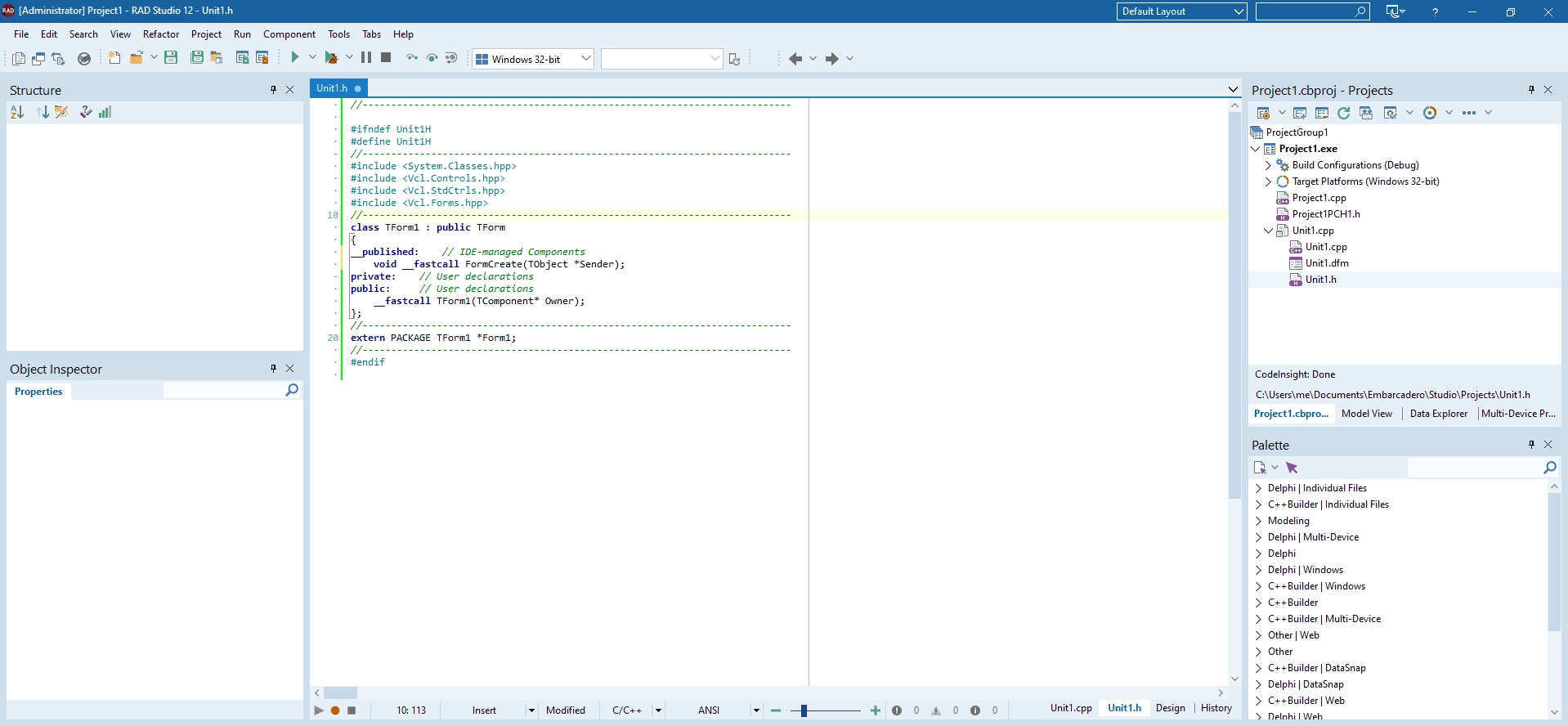1568x726 pixels.
Task: Collapse the Unit1.cpp tree node
Action: click(x=1269, y=231)
